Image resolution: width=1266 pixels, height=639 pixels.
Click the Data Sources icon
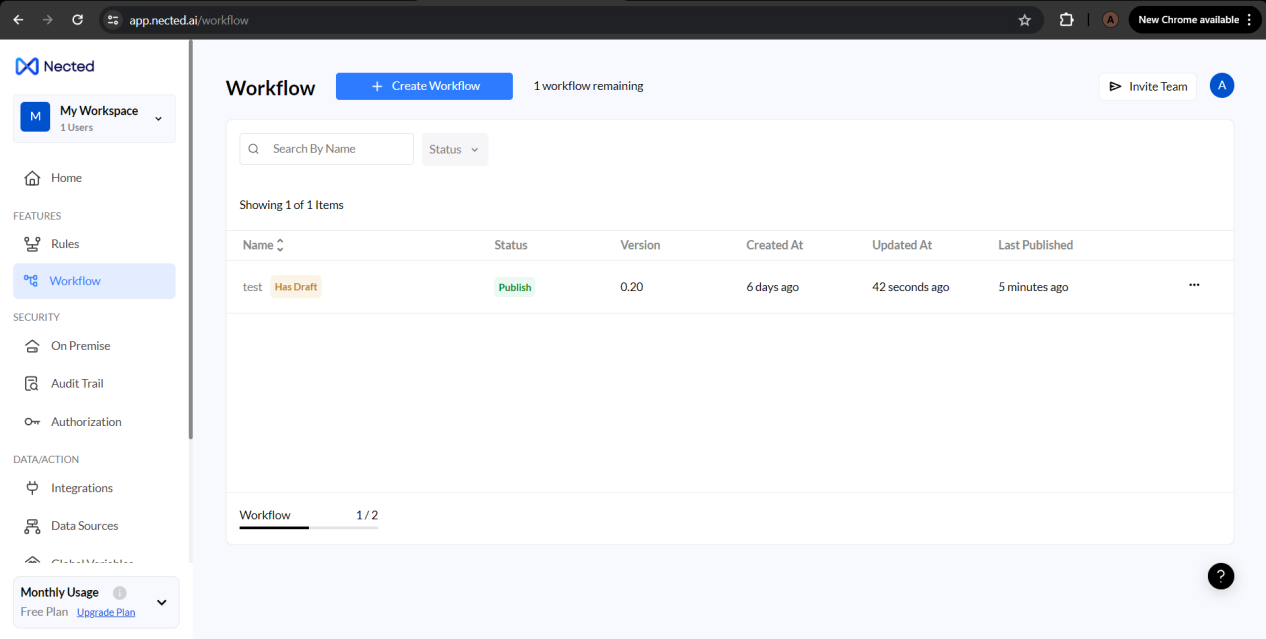tap(32, 526)
